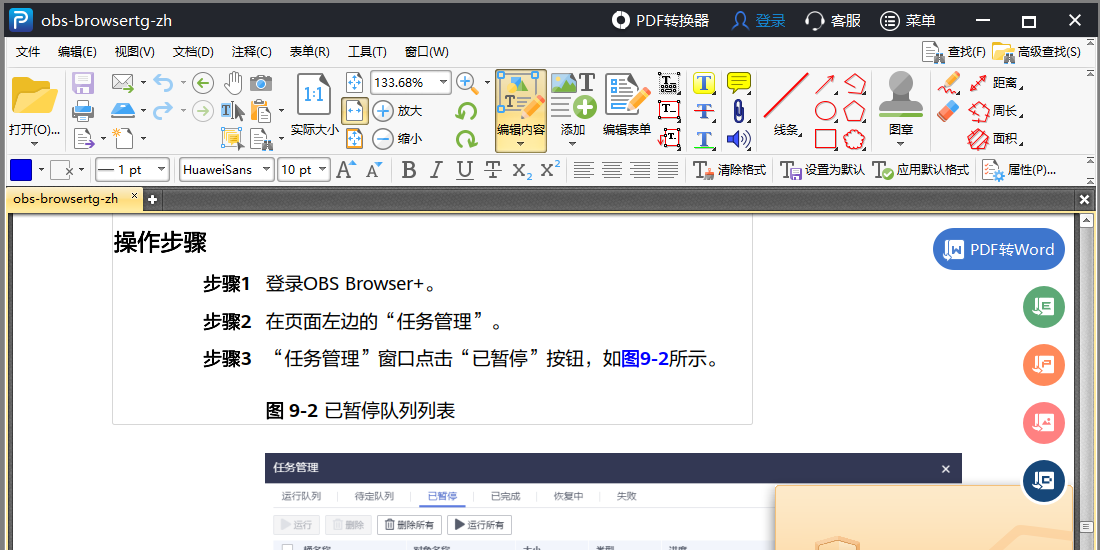The width and height of the screenshot is (1100, 550).
Task: Click the actual size 1:1 icon
Action: (314, 95)
